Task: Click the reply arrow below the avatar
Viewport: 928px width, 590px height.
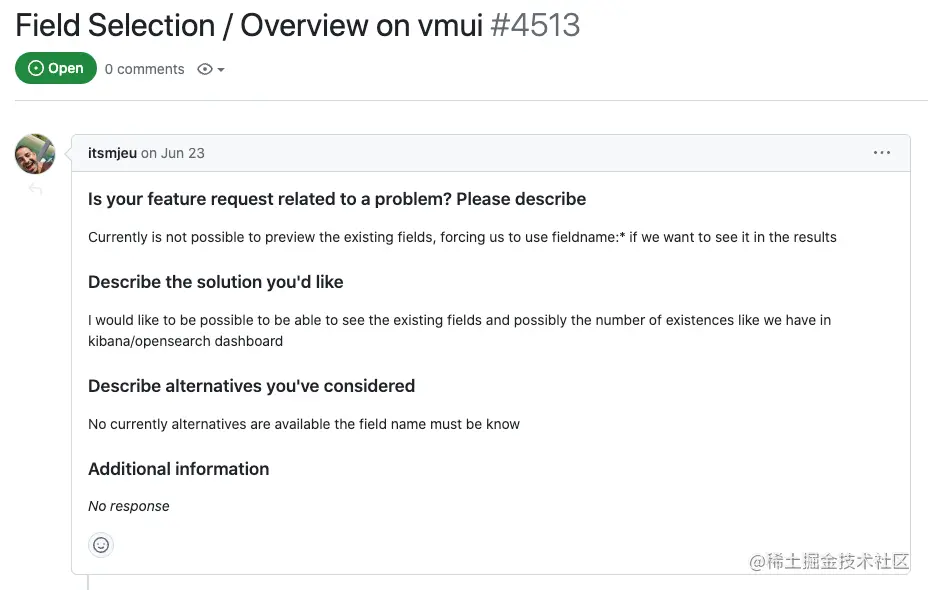Action: point(35,189)
